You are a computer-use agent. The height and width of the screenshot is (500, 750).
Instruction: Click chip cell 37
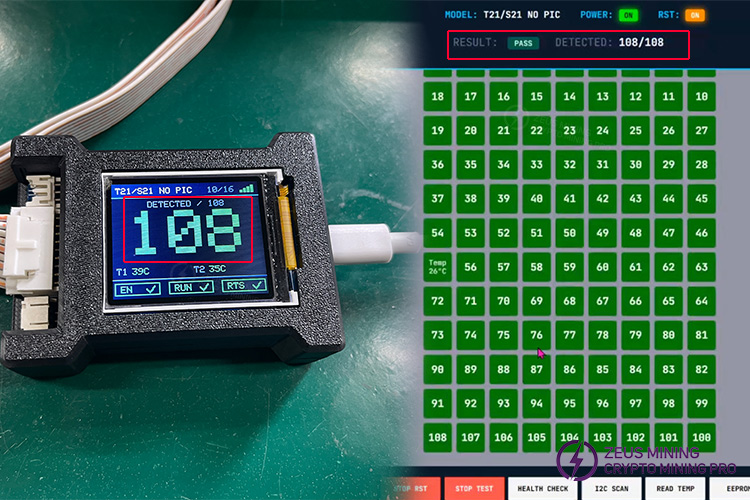(x=437, y=199)
